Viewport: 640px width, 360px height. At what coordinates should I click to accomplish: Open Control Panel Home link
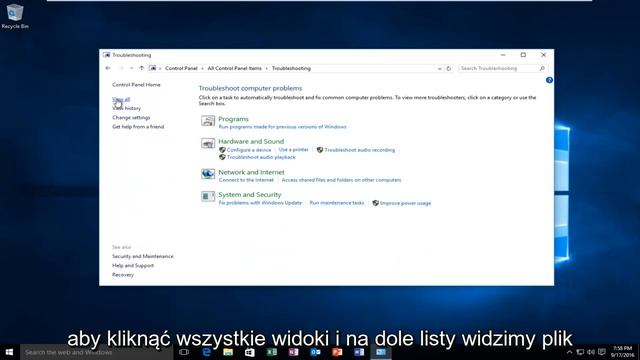pos(136,85)
